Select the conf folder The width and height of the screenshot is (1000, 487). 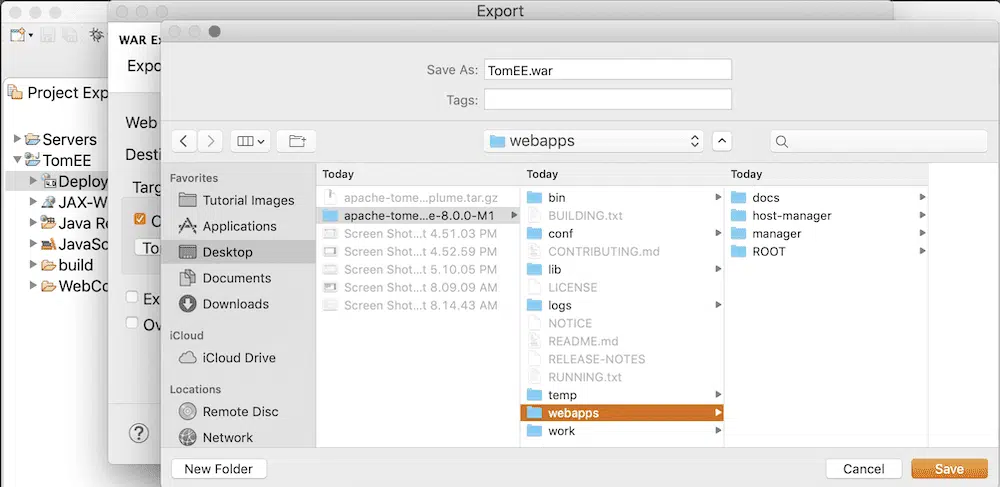[560, 234]
